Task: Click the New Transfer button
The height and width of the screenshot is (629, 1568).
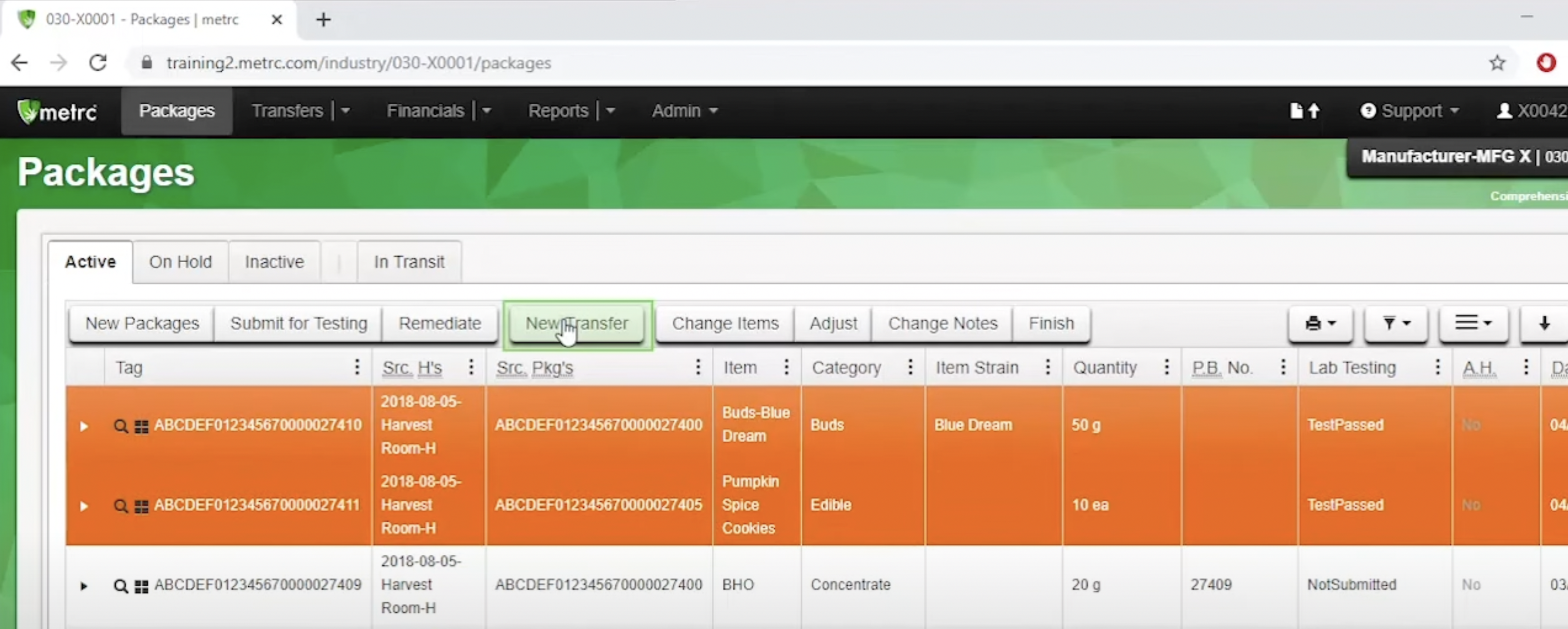Action: click(576, 324)
